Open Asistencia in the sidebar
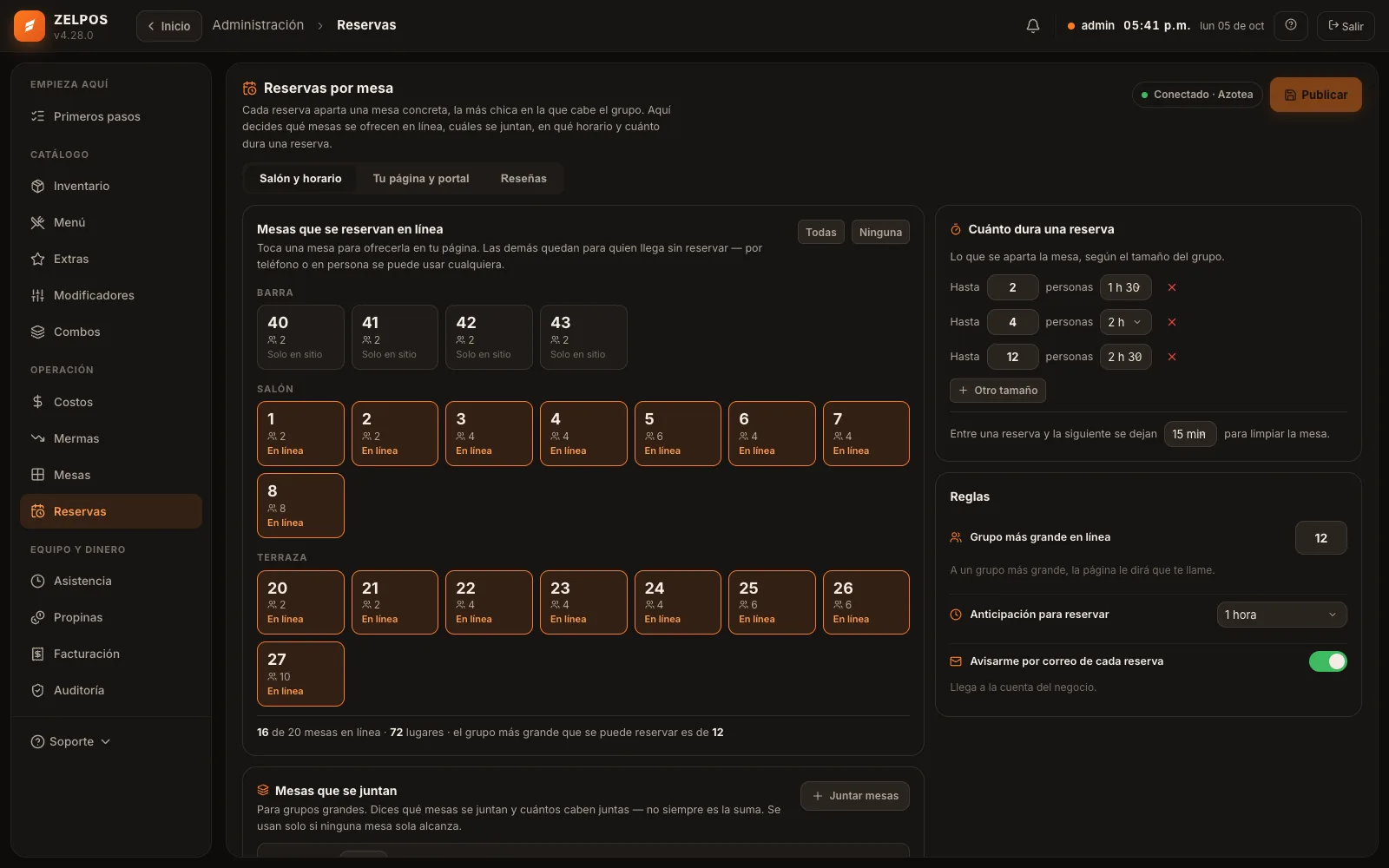The width and height of the screenshot is (1389, 868). coord(111,581)
